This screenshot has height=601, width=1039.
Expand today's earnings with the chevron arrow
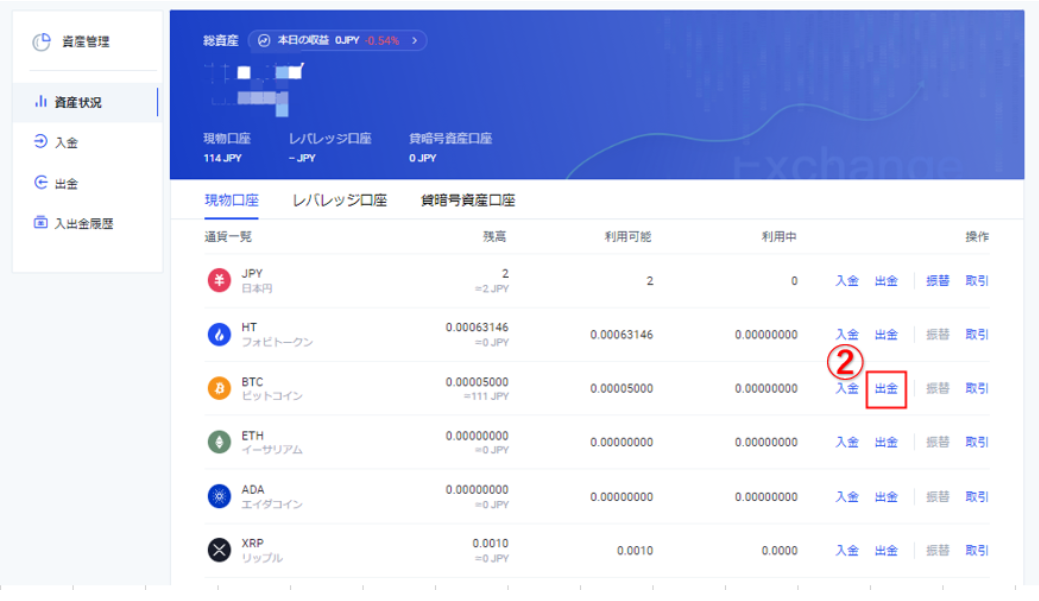point(415,40)
